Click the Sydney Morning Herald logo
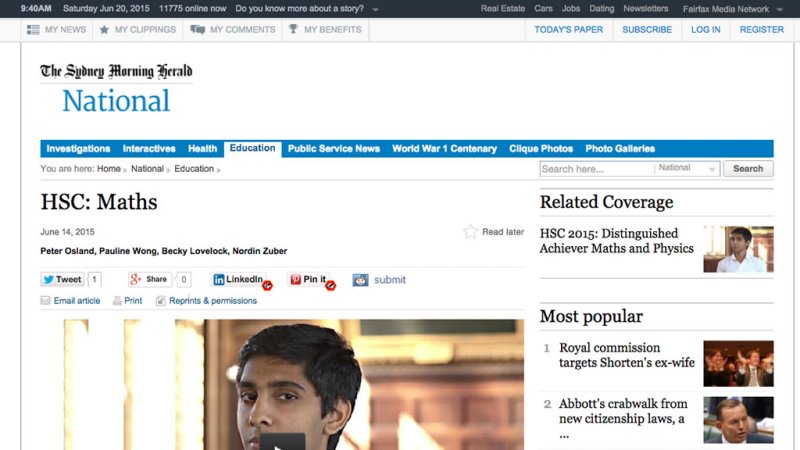Image resolution: width=800 pixels, height=450 pixels. coord(116,71)
